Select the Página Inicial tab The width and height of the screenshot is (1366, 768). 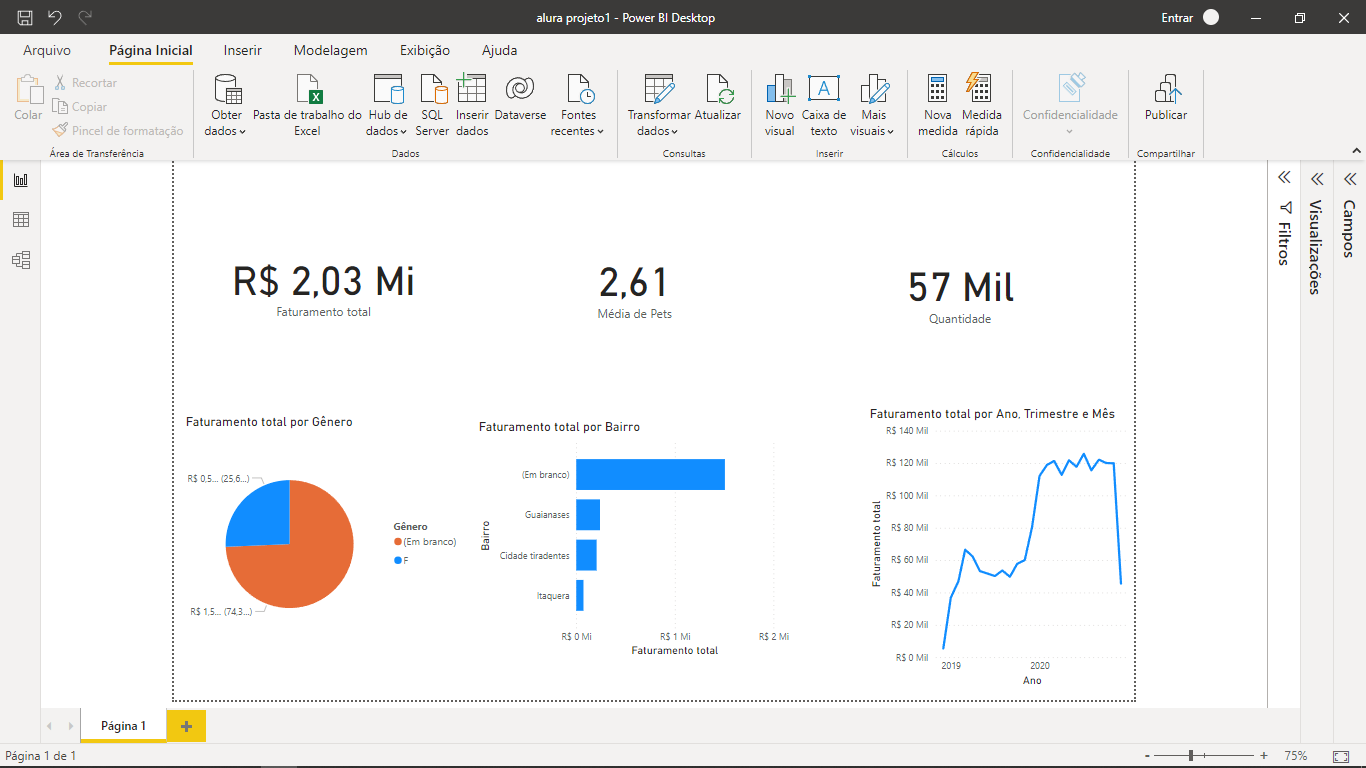point(151,50)
